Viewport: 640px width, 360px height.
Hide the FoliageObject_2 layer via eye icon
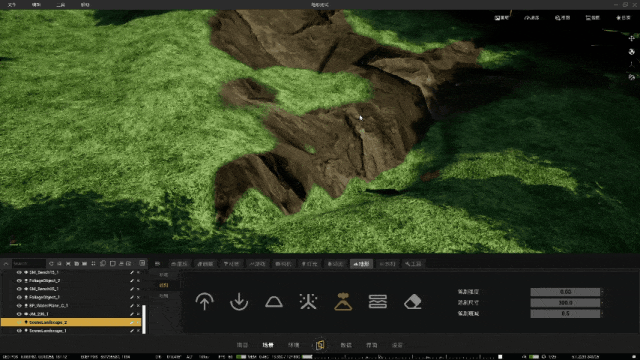pyautogui.click(x=19, y=280)
